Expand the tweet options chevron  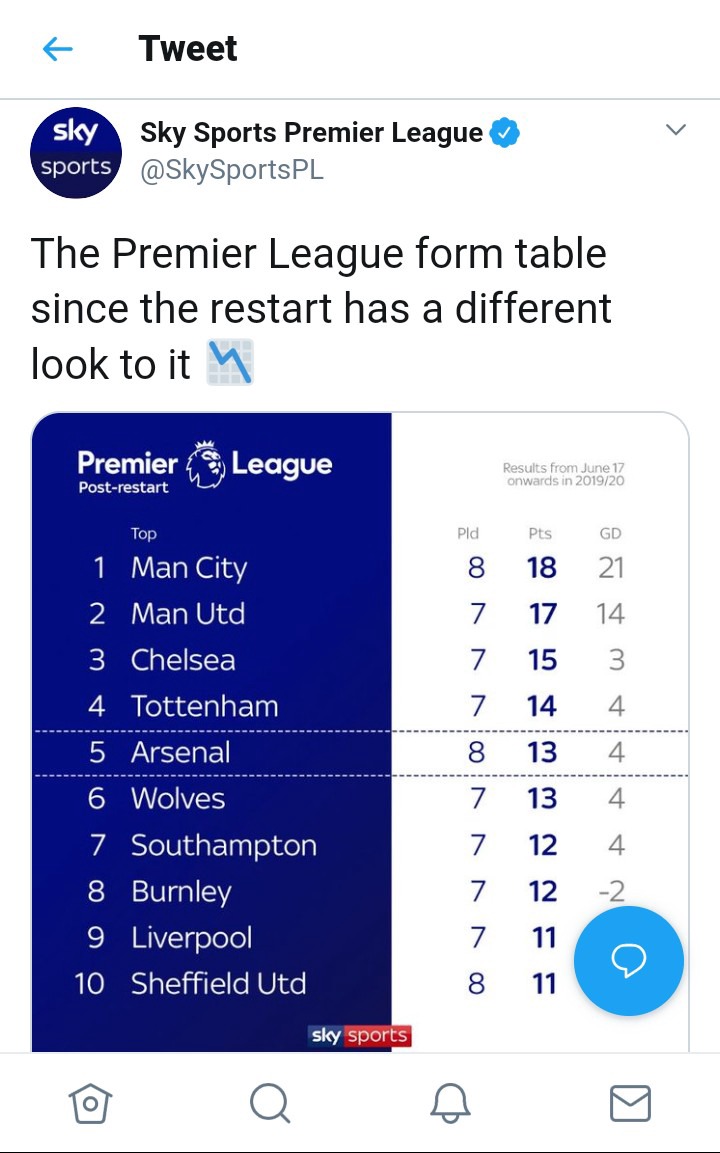[676, 130]
